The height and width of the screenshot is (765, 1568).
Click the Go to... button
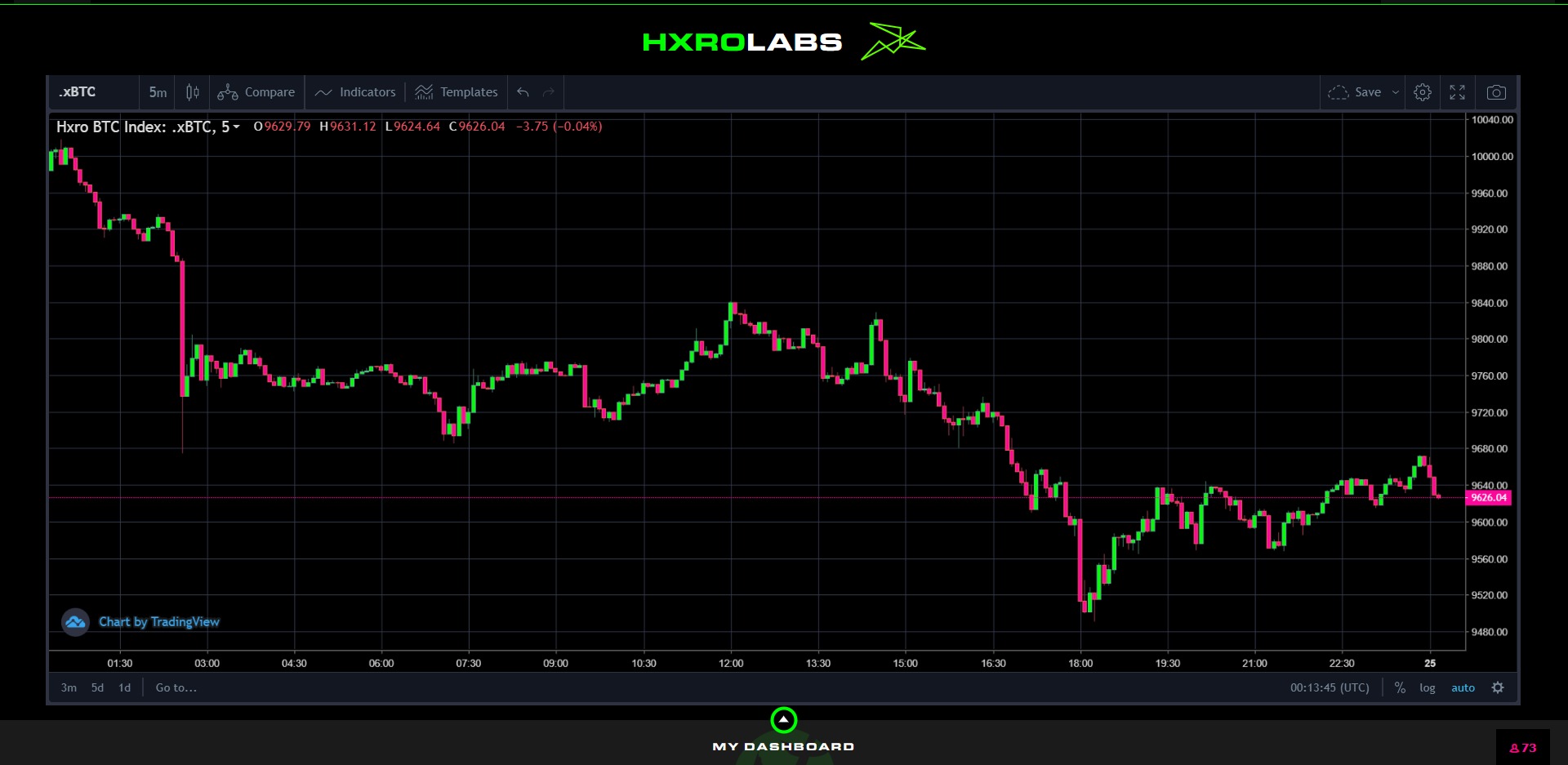176,687
